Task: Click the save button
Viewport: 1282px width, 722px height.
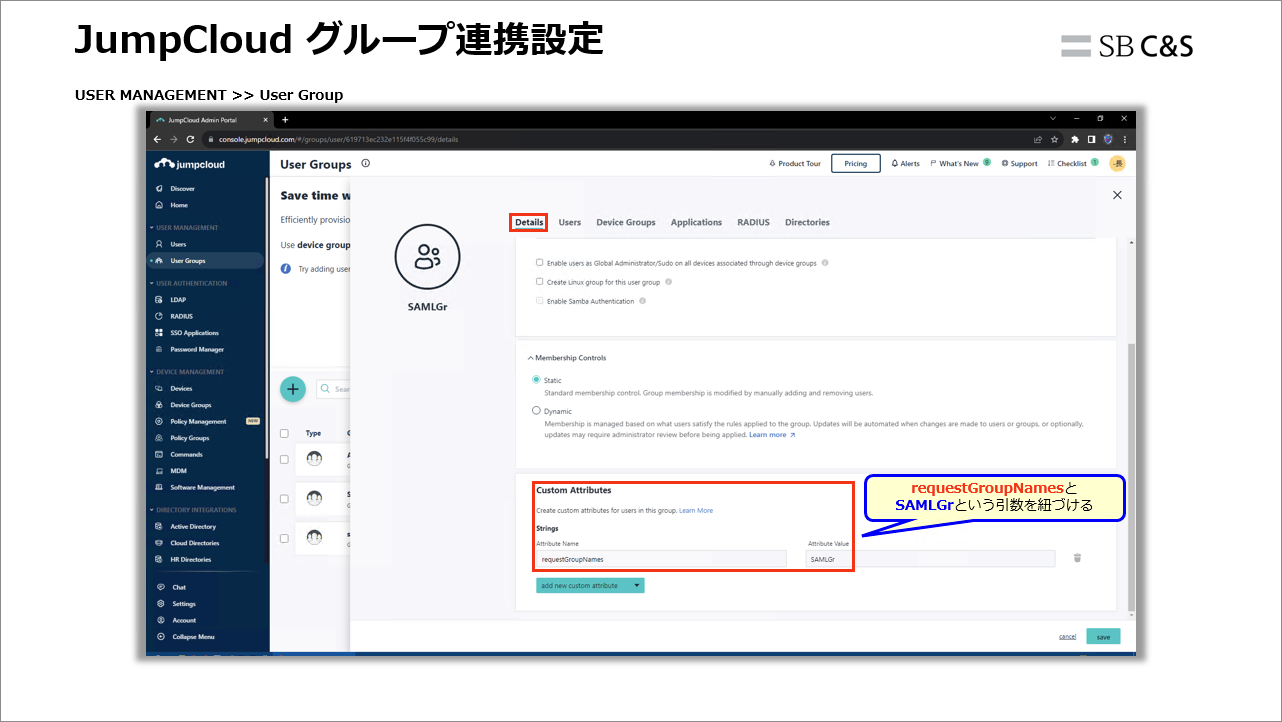Action: tap(1103, 637)
